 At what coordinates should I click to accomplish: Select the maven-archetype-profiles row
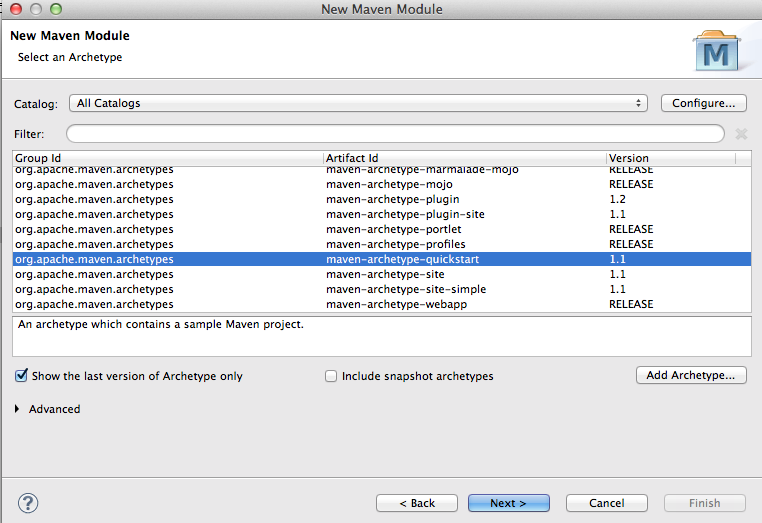tap(382, 244)
